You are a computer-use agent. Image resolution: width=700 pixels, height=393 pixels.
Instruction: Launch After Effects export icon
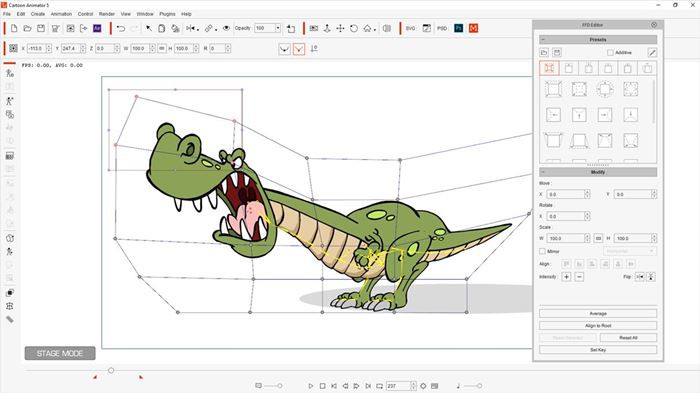[97, 29]
